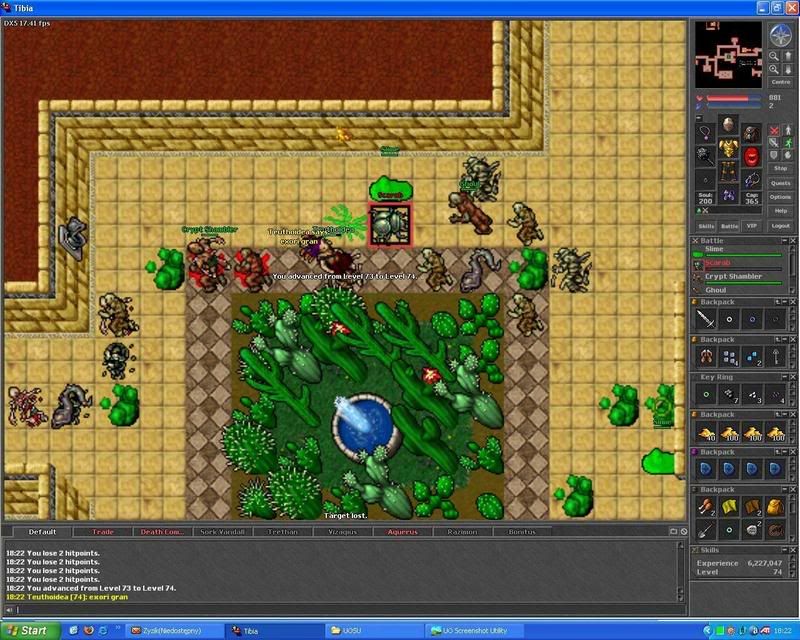Pick the silver key in the Backpack
Screen dimensions: 800x640
coord(775,357)
